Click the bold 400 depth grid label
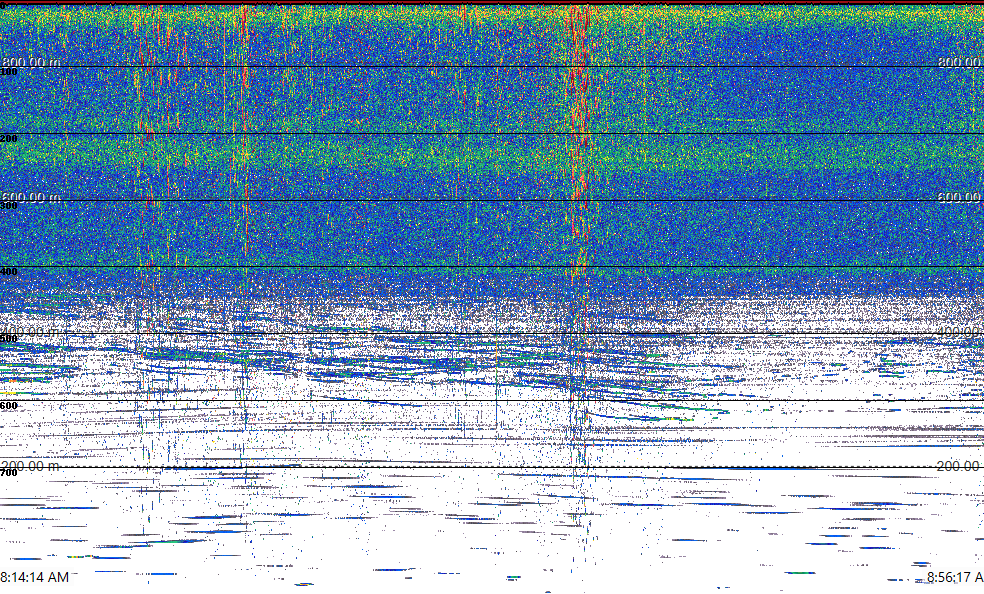 [9, 272]
